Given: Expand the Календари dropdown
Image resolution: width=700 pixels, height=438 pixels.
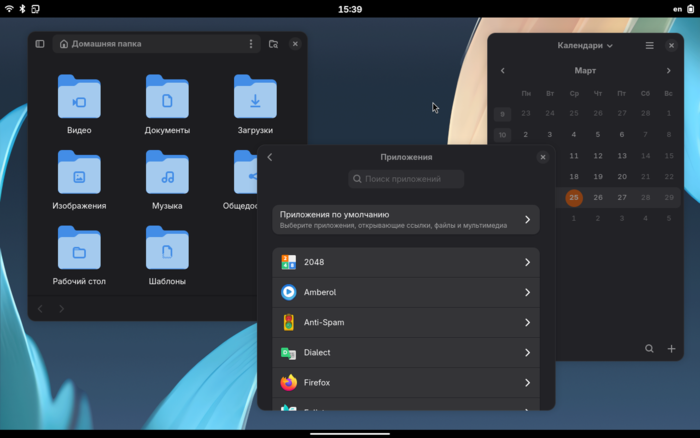Looking at the screenshot, I should coord(585,46).
